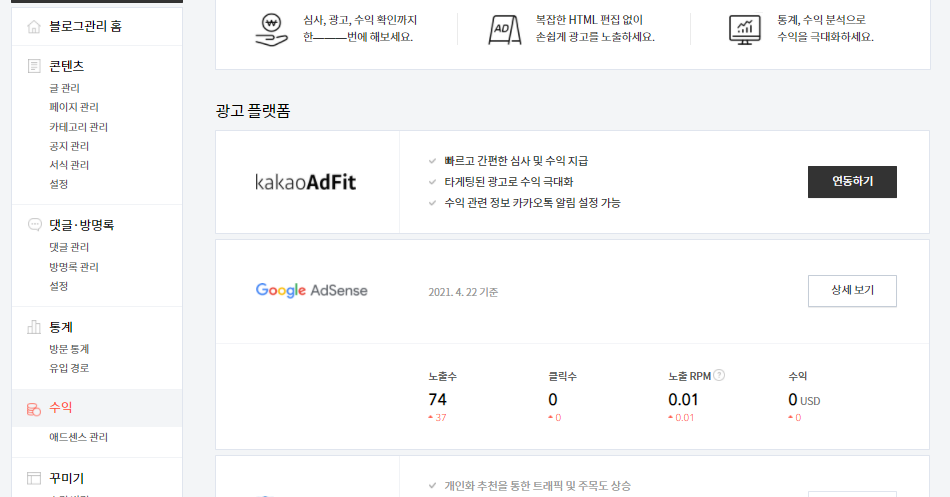Screen dimensions: 950x497
Task: Click the Google AdSense logo
Action: tap(311, 290)
